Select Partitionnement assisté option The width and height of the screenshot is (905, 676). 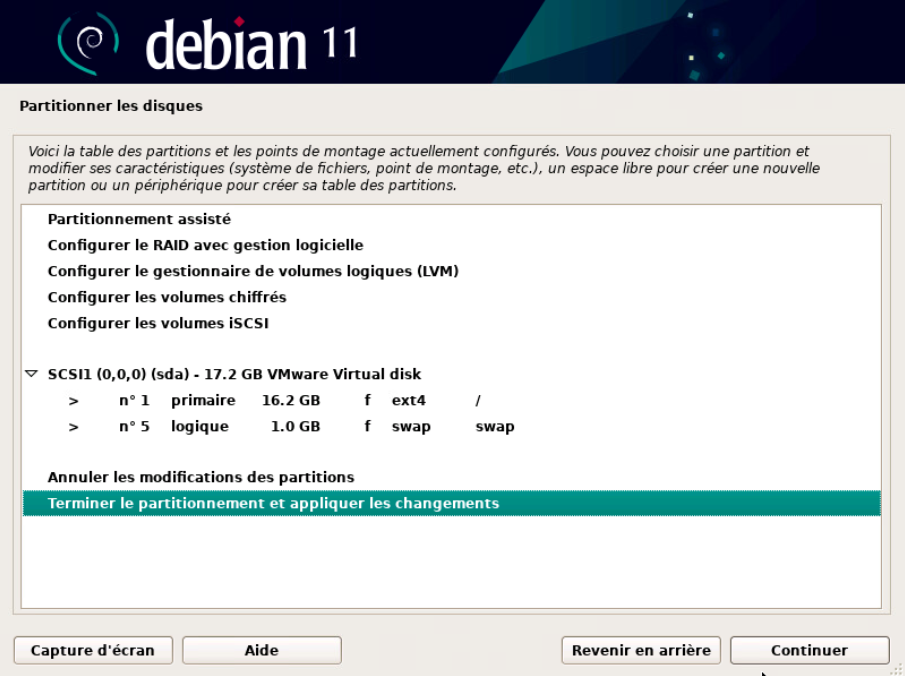pyautogui.click(x=139, y=219)
